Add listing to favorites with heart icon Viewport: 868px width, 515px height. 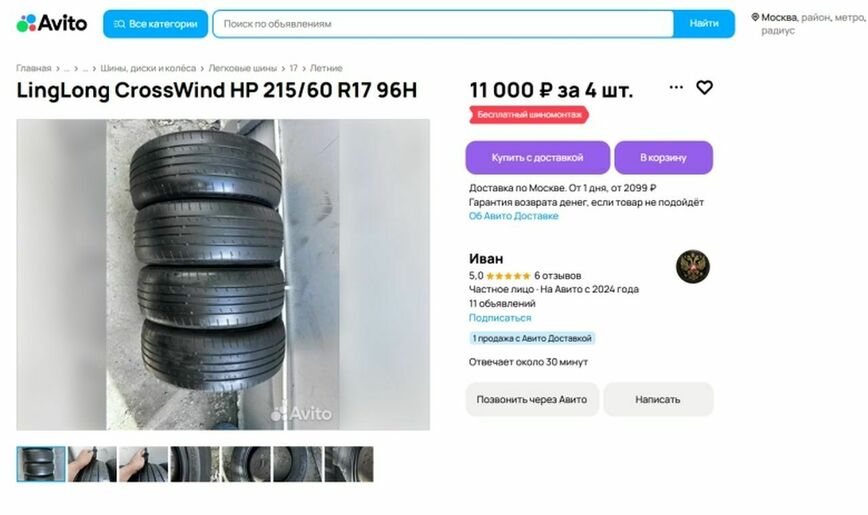click(x=704, y=87)
